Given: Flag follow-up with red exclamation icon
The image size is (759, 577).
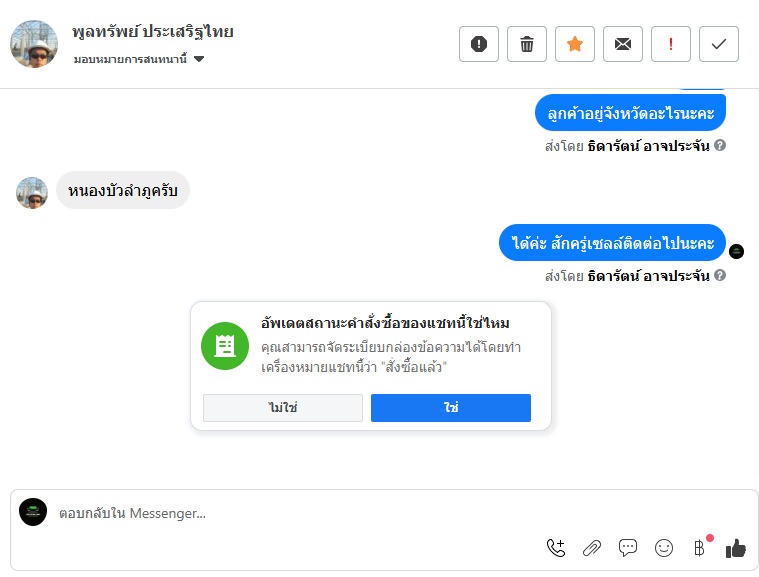Looking at the screenshot, I should click(671, 44).
